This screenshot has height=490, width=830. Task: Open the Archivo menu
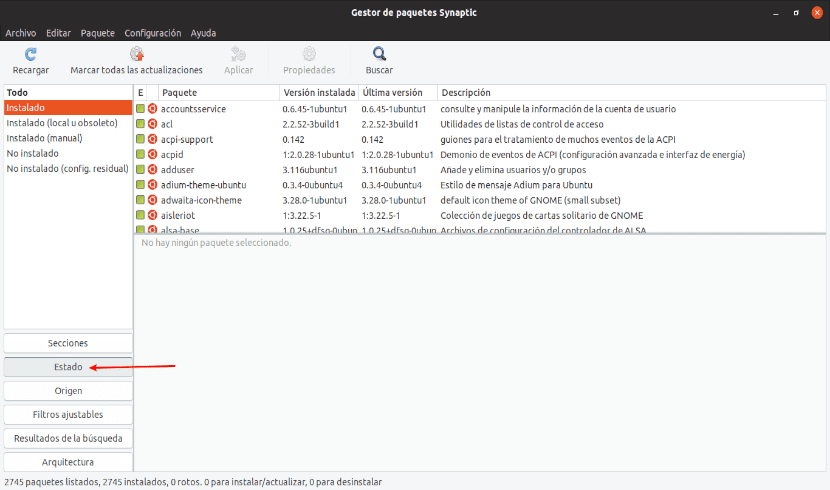pos(21,33)
